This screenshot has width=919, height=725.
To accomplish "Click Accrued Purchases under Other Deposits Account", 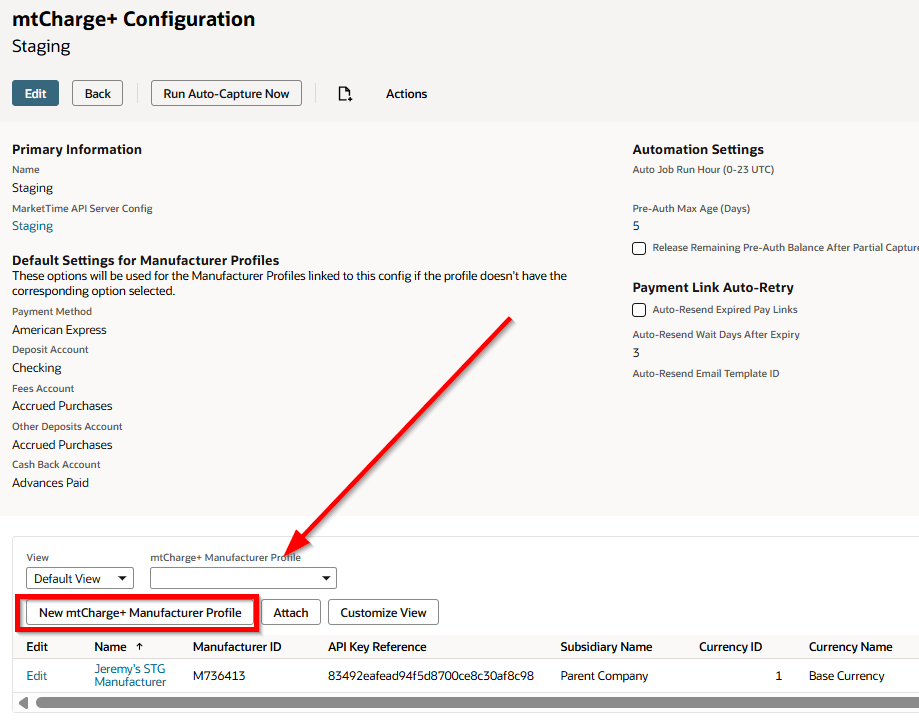I will [x=62, y=444].
